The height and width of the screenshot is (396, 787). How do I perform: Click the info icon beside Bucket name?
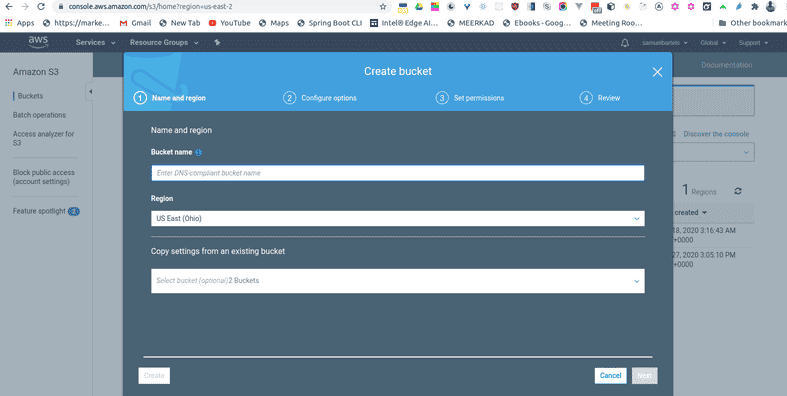(198, 152)
